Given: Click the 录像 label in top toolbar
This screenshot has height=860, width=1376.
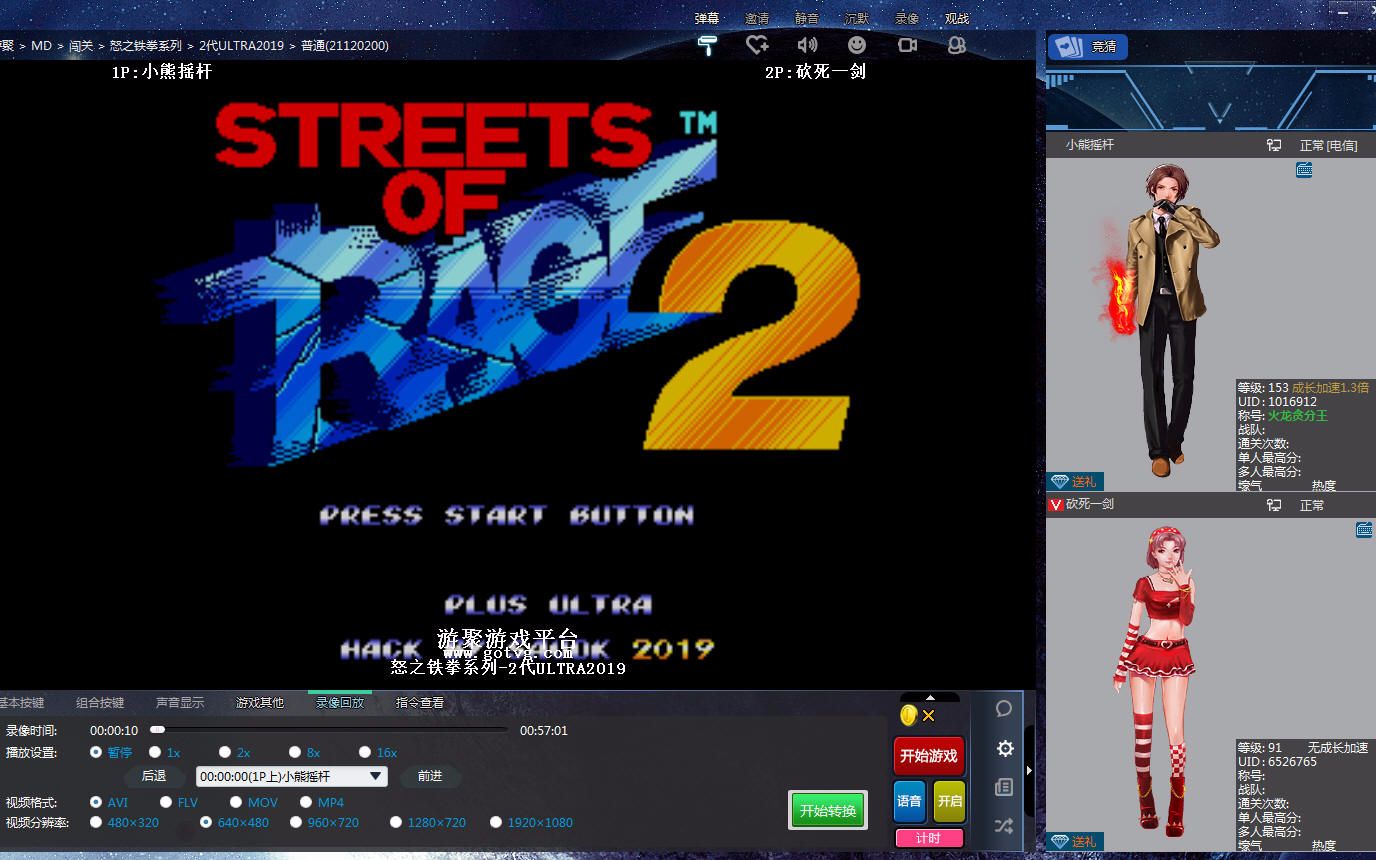Looking at the screenshot, I should click(907, 18).
